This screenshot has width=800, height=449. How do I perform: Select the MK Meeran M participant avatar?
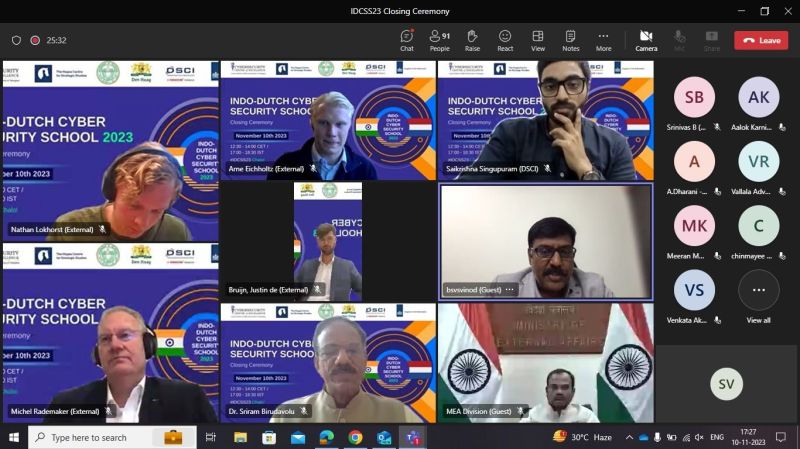tap(694, 226)
